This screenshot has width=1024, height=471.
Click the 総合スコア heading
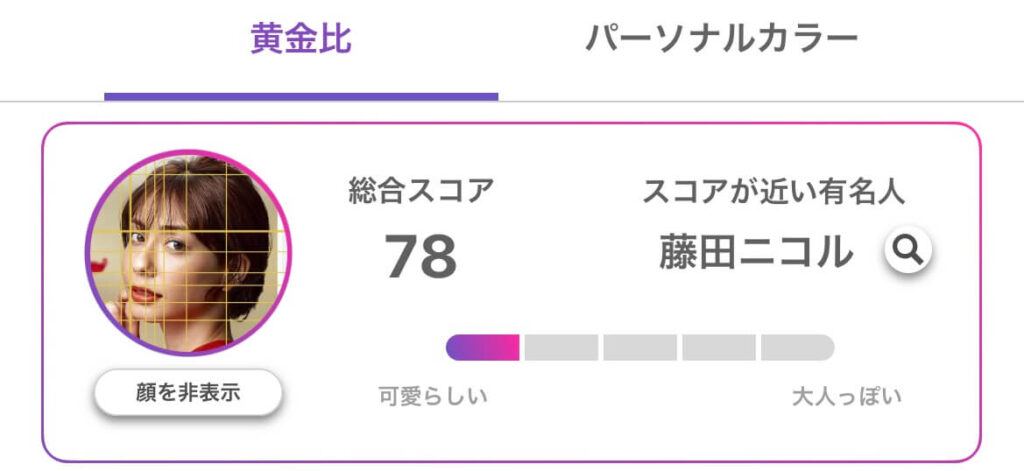421,191
